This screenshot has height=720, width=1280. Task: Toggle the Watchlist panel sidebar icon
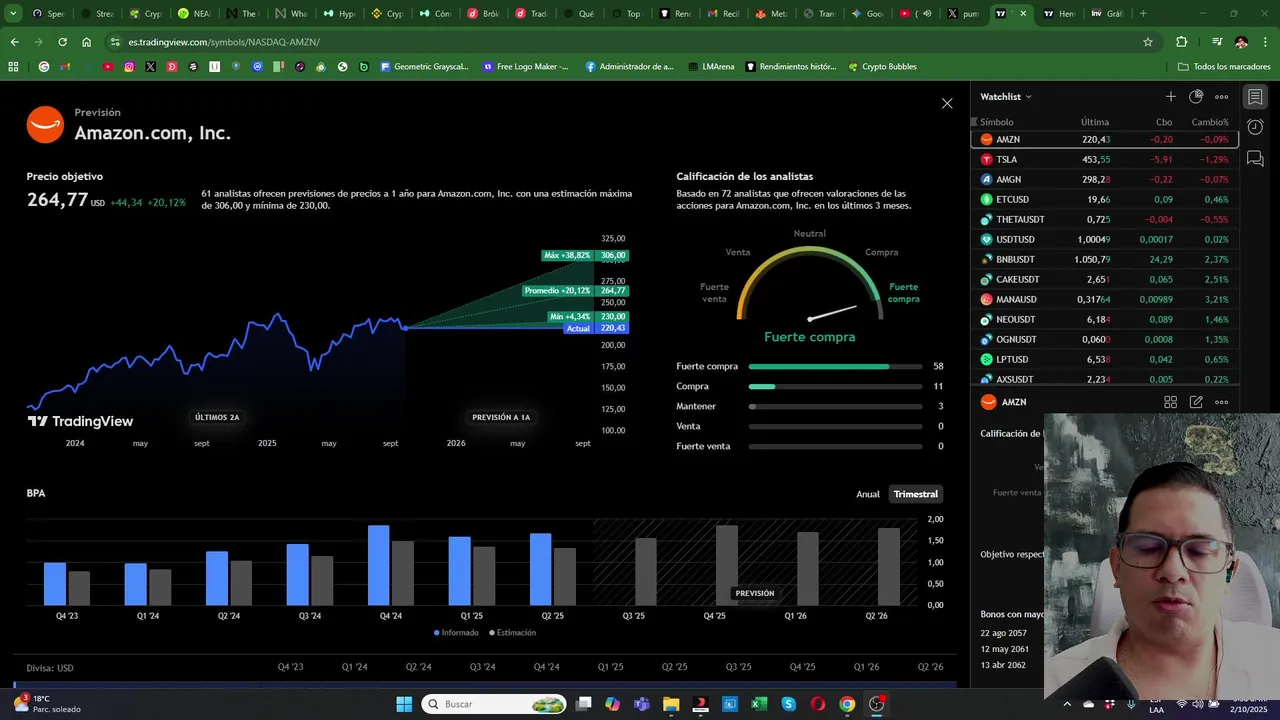pyautogui.click(x=1255, y=97)
